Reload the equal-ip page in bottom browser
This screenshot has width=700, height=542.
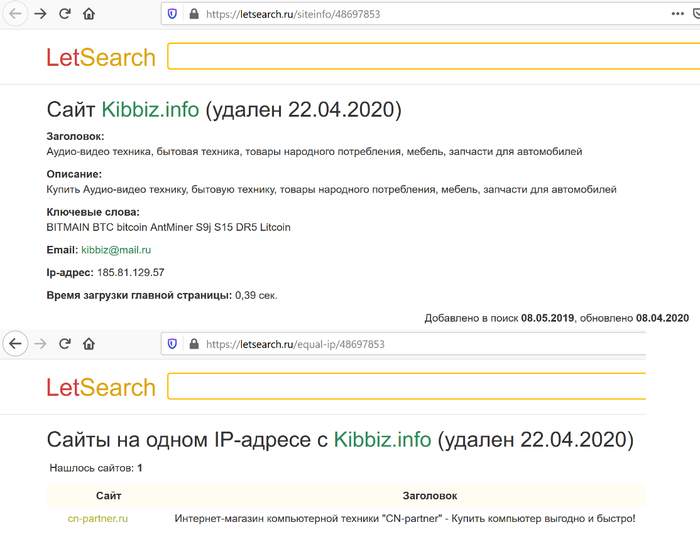(65, 344)
